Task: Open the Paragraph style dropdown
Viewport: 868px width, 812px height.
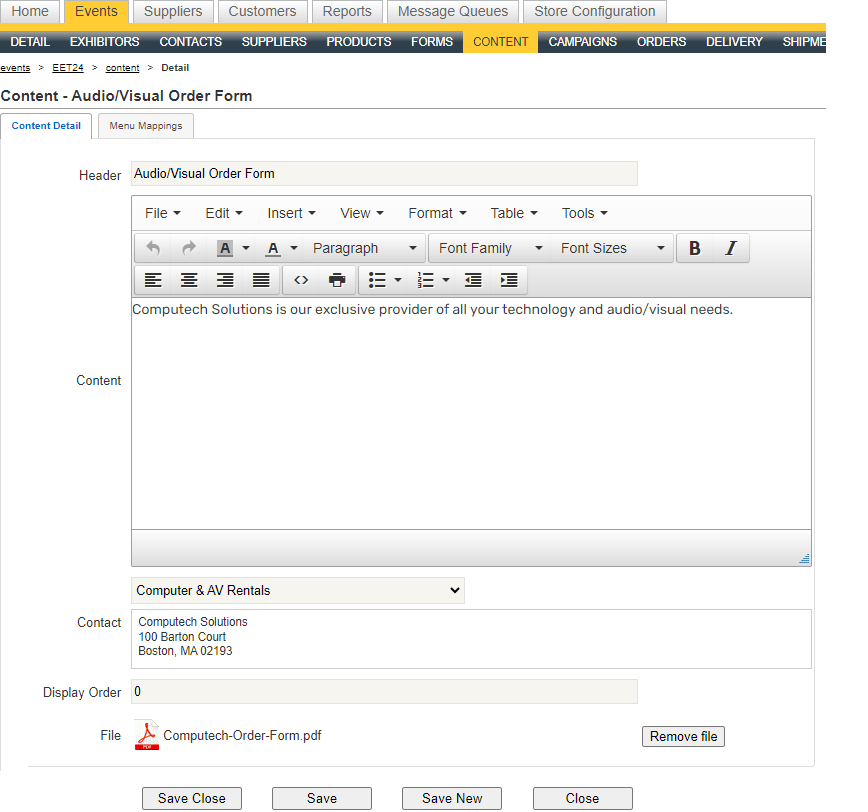Action: point(365,248)
